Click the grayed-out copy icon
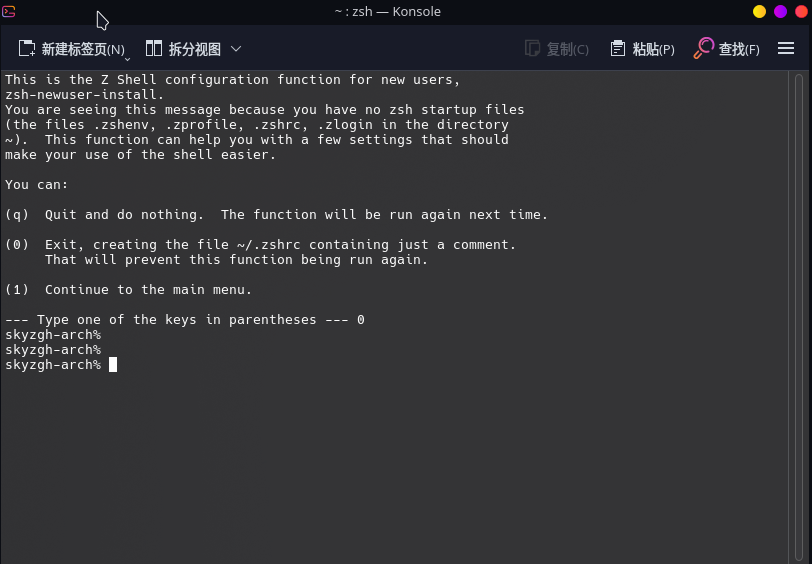Image resolution: width=812 pixels, height=564 pixels. [532, 48]
